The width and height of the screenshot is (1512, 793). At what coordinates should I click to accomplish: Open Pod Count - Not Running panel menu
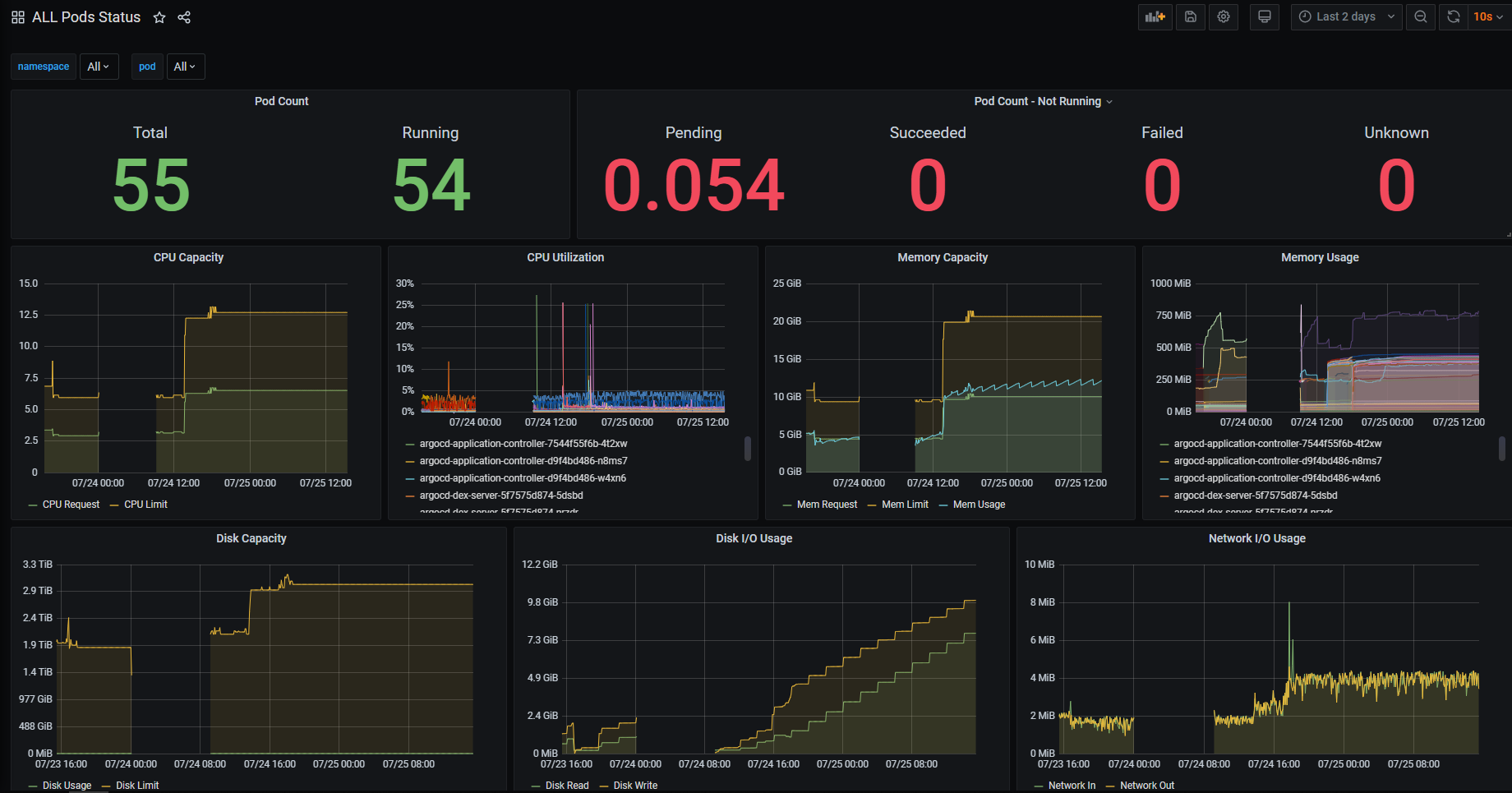1044,101
